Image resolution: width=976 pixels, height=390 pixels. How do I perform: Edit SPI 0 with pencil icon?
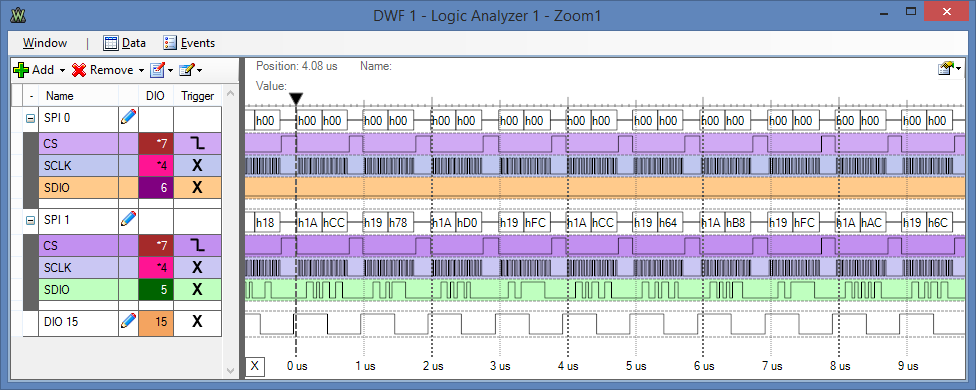[128, 116]
